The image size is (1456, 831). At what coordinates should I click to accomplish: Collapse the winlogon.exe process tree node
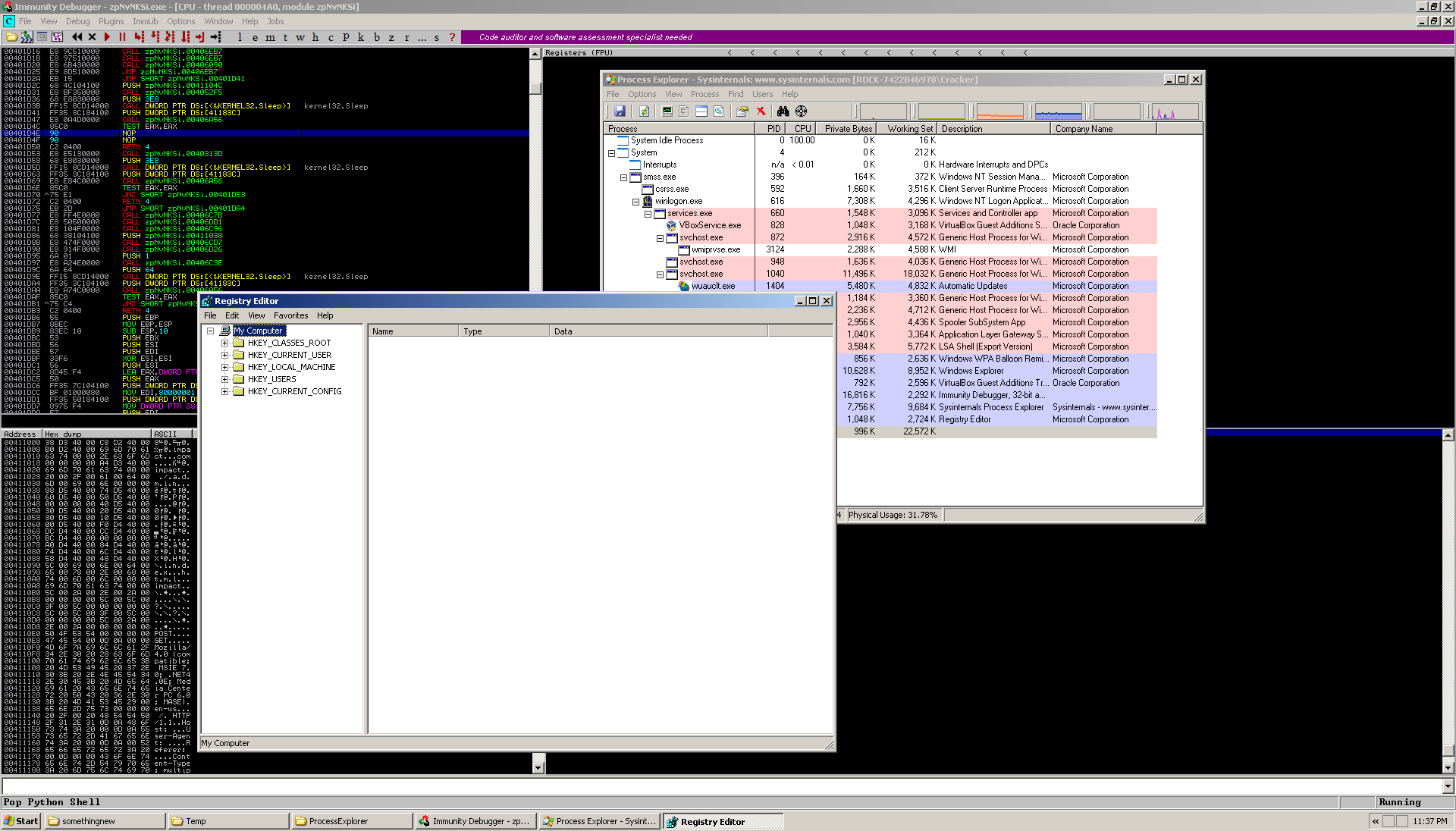(635, 202)
